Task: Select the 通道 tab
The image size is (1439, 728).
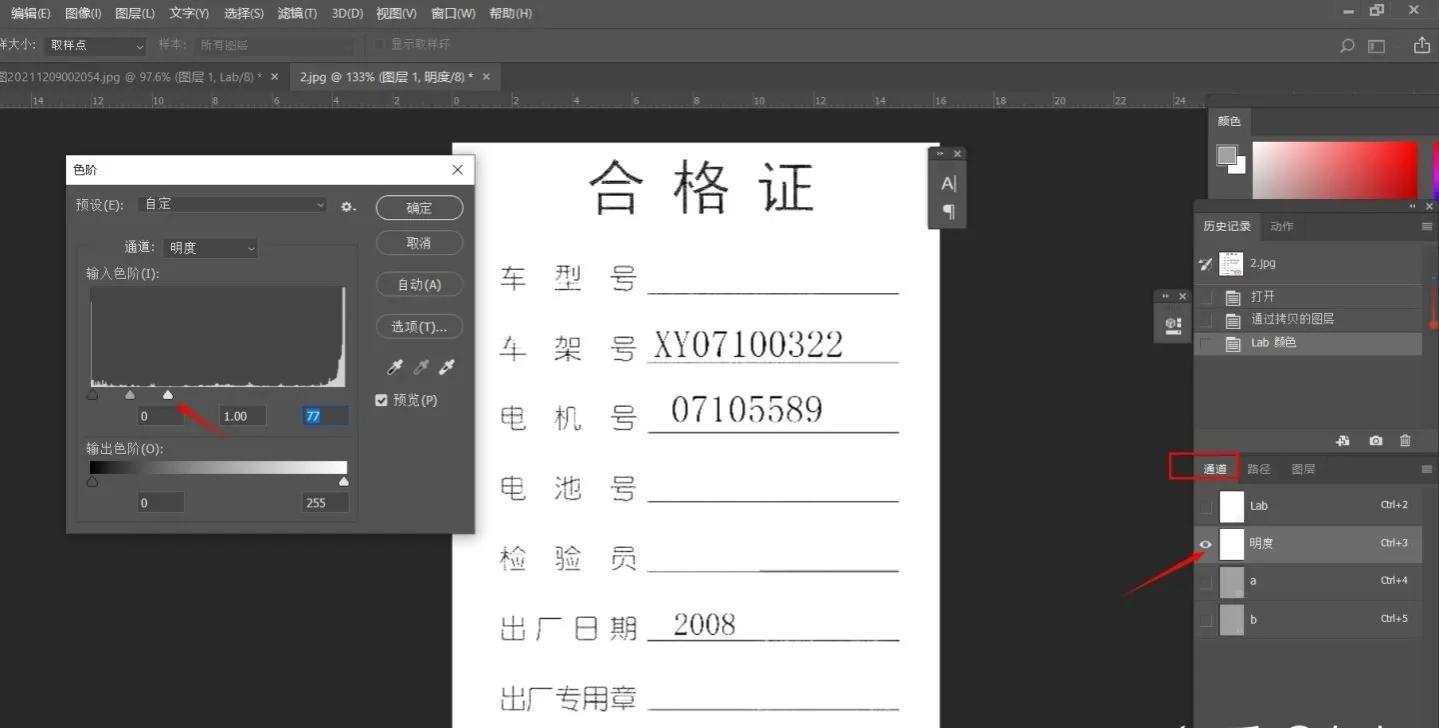Action: [x=1215, y=469]
